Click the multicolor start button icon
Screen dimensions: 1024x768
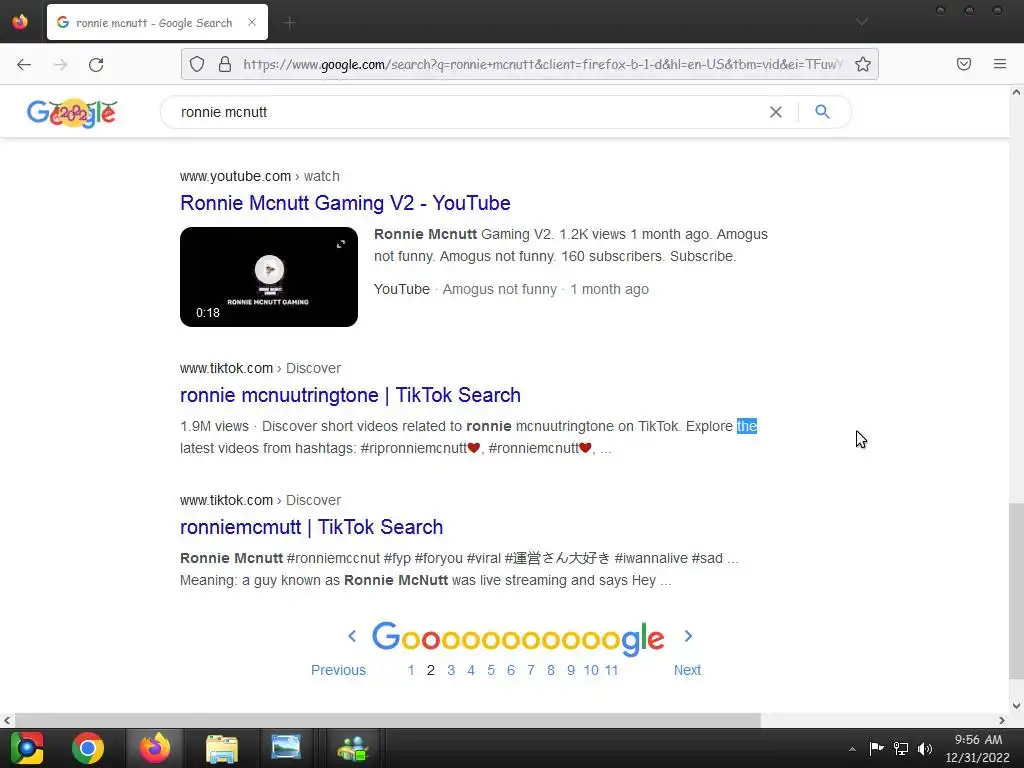pos(27,748)
